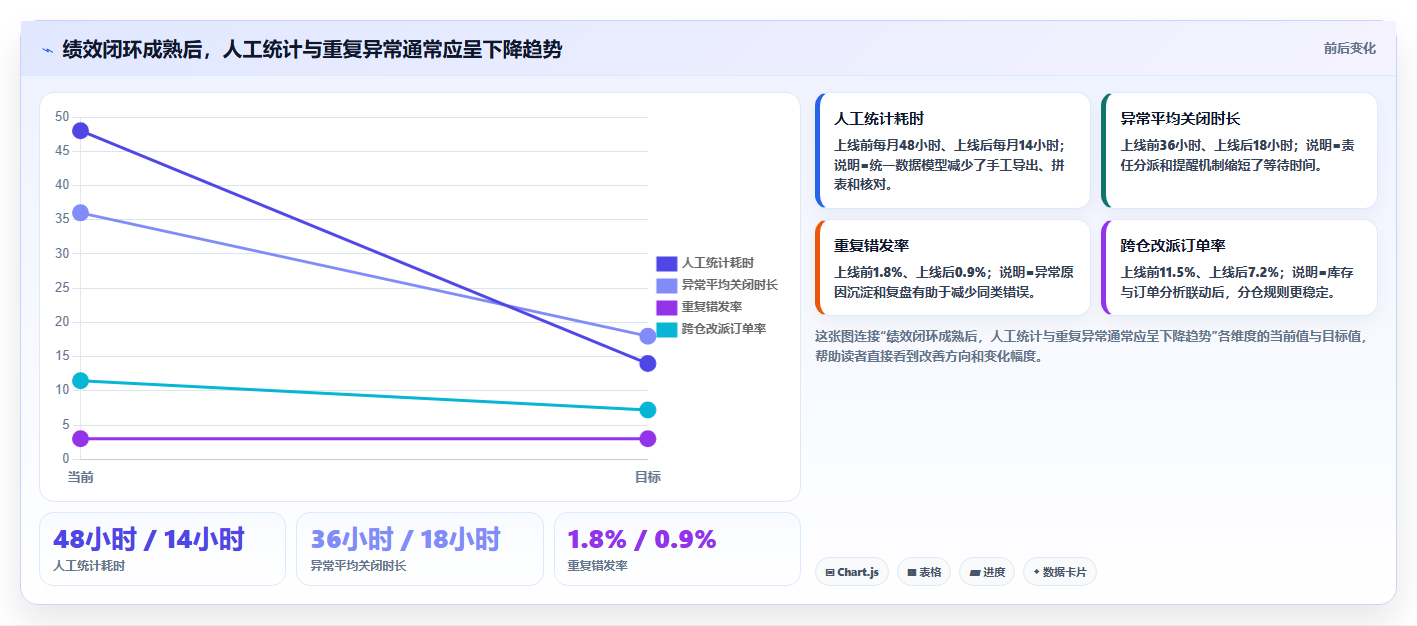Toggle 重复错发率 legend swatch

click(666, 307)
